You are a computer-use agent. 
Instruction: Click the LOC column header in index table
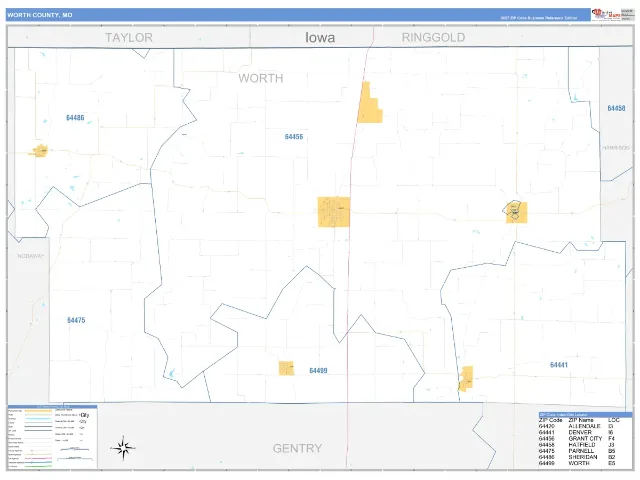pos(614,420)
